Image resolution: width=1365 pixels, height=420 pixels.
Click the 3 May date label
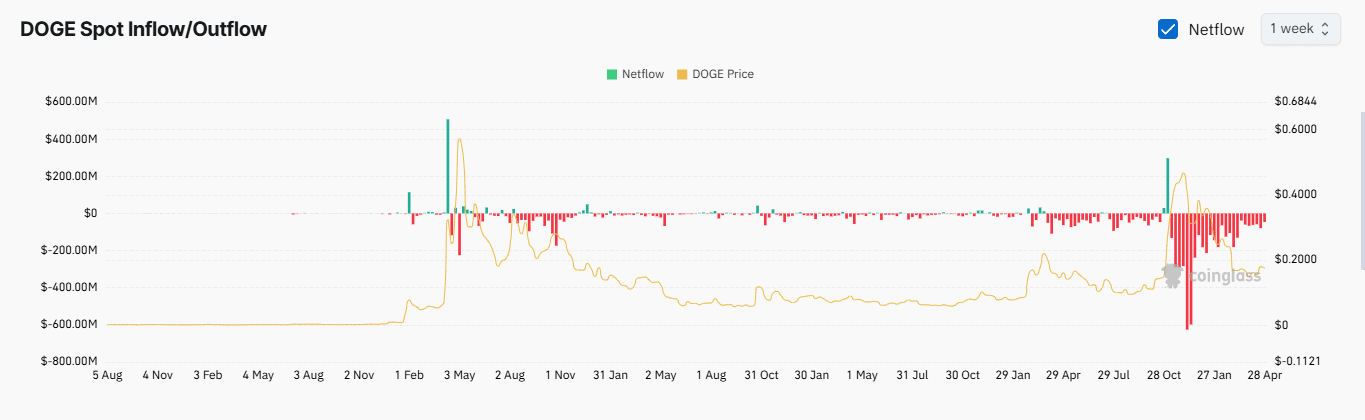click(x=459, y=376)
